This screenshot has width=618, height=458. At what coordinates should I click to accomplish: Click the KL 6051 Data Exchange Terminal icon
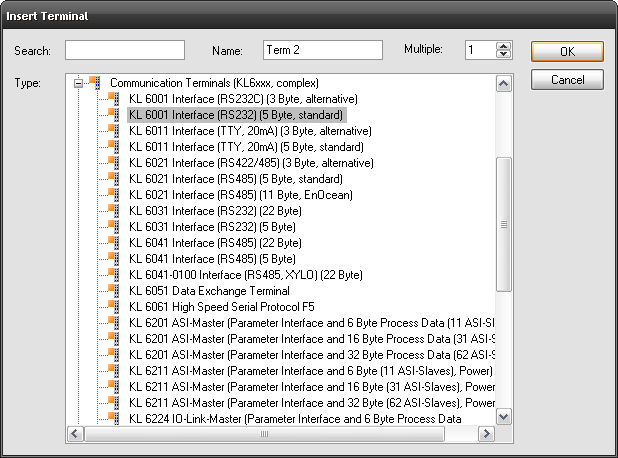coord(114,290)
